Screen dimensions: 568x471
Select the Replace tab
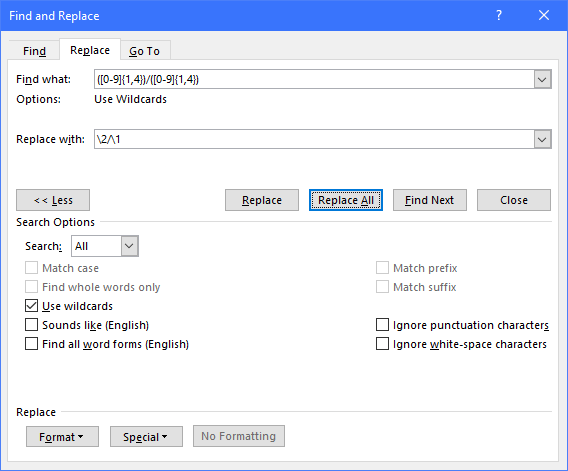pos(90,50)
